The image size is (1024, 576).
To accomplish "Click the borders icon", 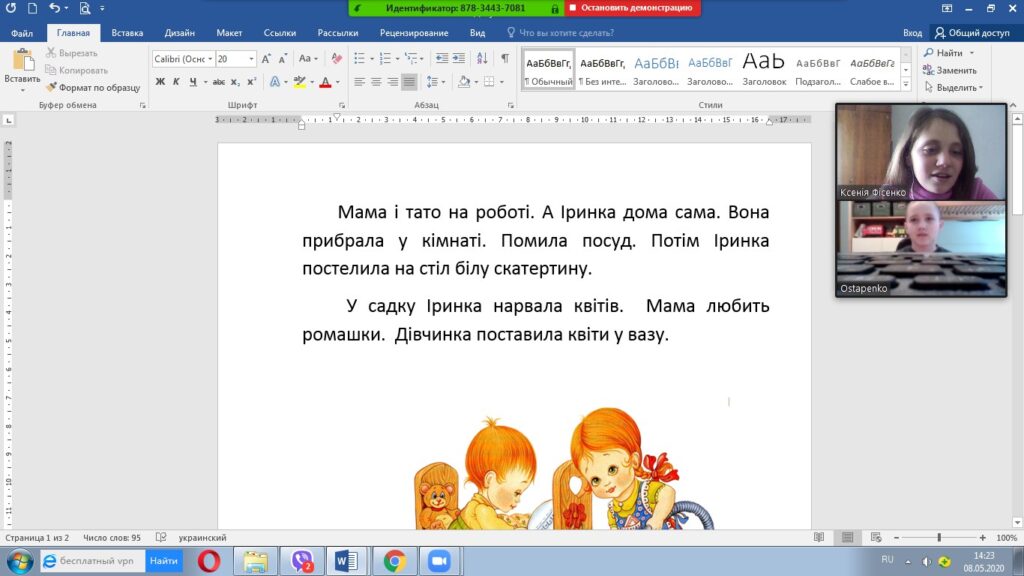I will coord(489,82).
